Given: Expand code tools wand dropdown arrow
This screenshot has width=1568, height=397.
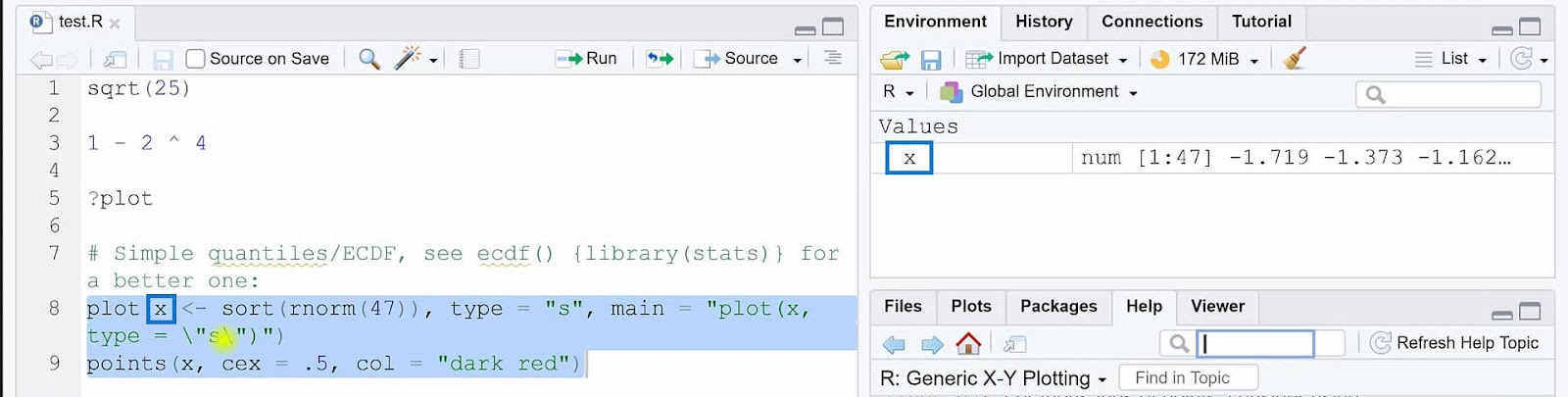Looking at the screenshot, I should tap(433, 61).
